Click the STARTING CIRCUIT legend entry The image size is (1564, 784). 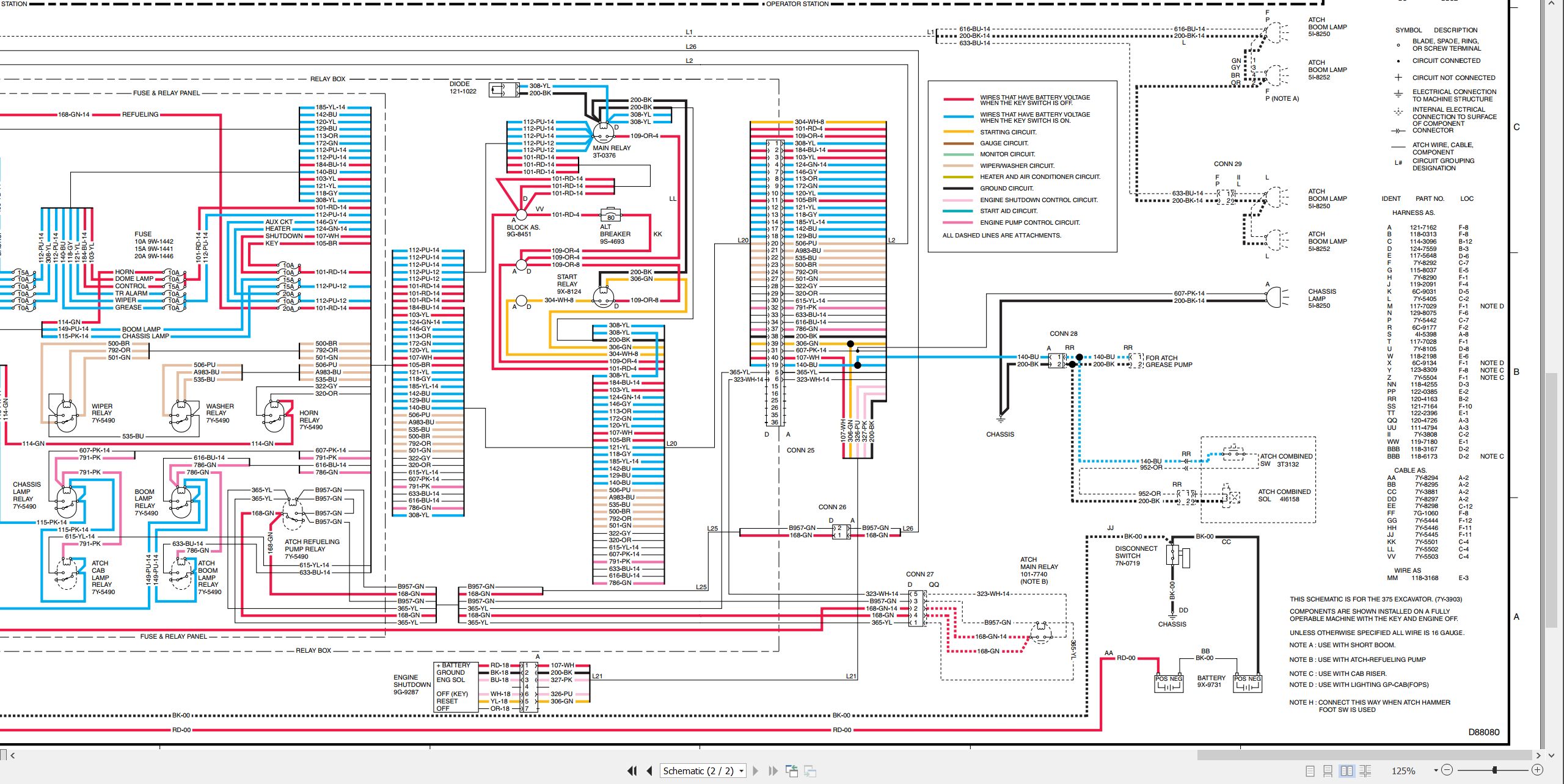click(x=1008, y=132)
